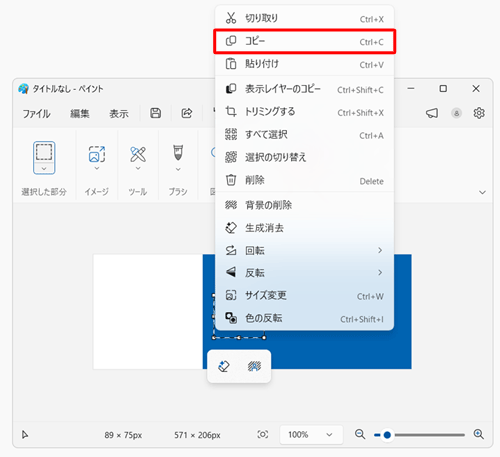
Task: Click the Paint app icon in title bar
Action: point(23,89)
